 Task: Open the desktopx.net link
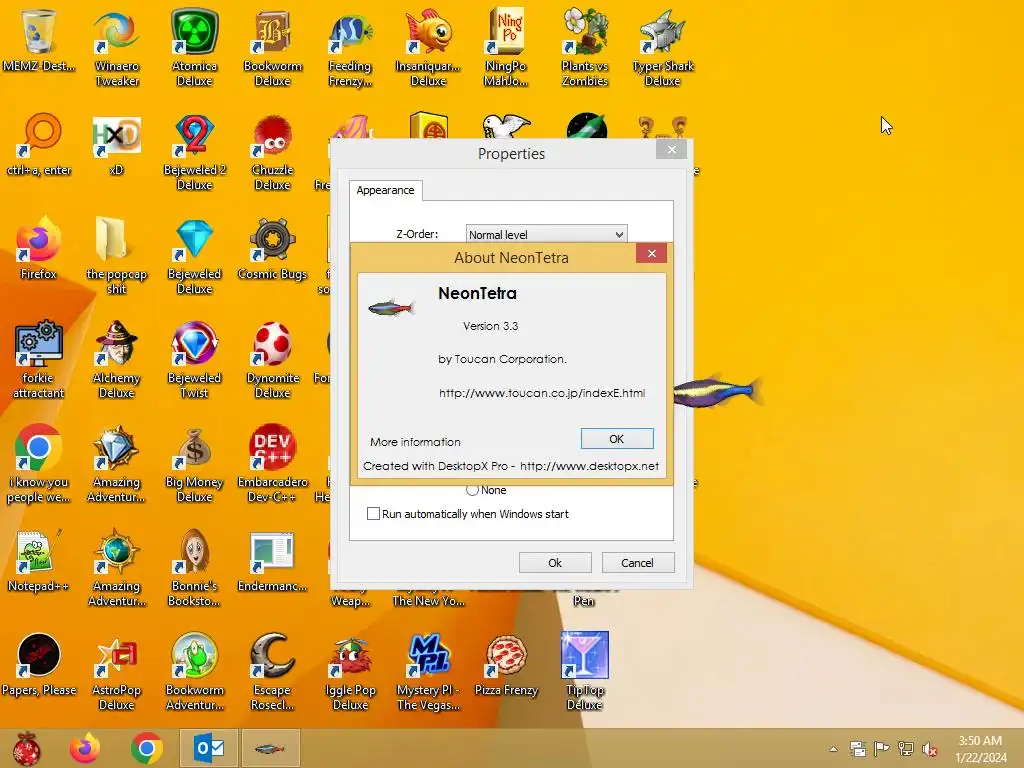tap(589, 466)
